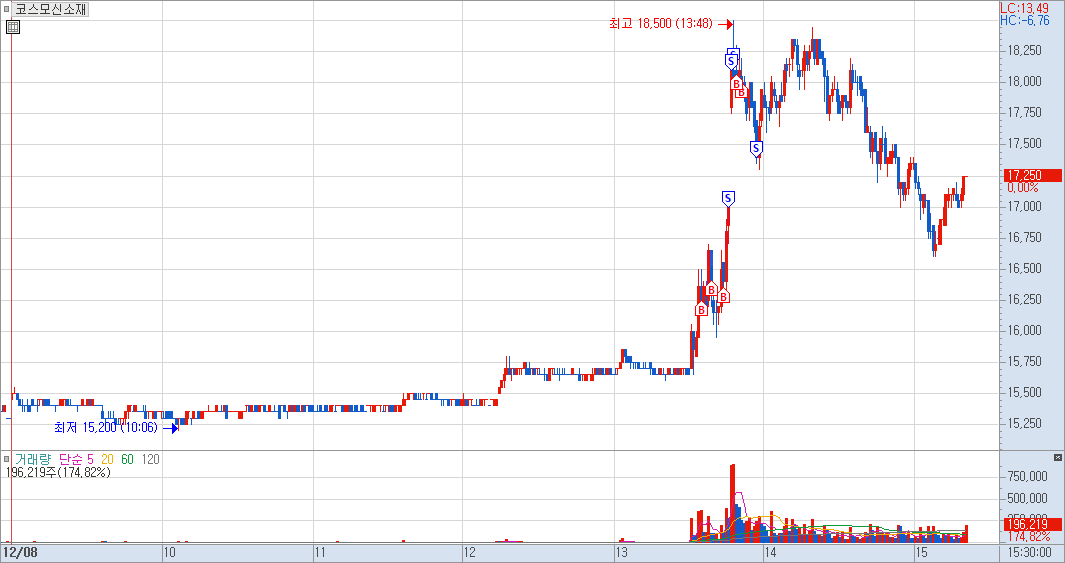This screenshot has width=1065, height=563.
Task: Click 500,000 on the volume axis
Action: pyautogui.click(x=1028, y=498)
